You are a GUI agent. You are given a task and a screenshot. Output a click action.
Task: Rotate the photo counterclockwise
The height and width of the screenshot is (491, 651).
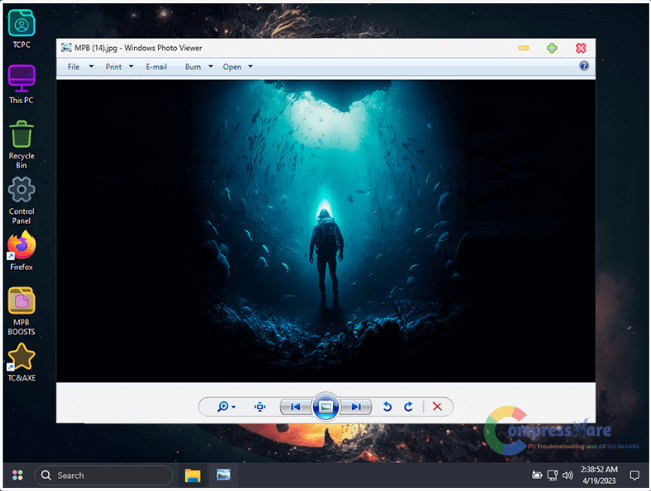point(387,406)
